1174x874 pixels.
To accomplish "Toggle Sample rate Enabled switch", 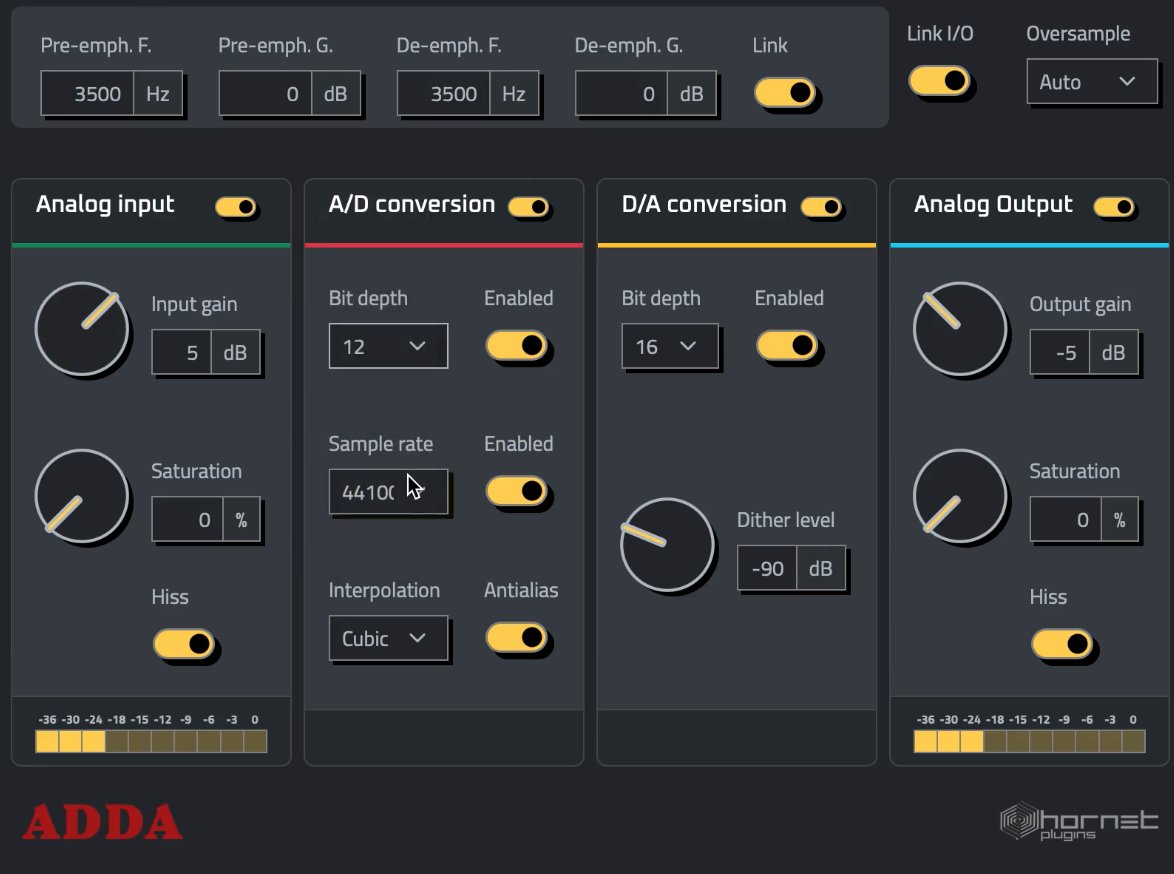I will (x=517, y=491).
